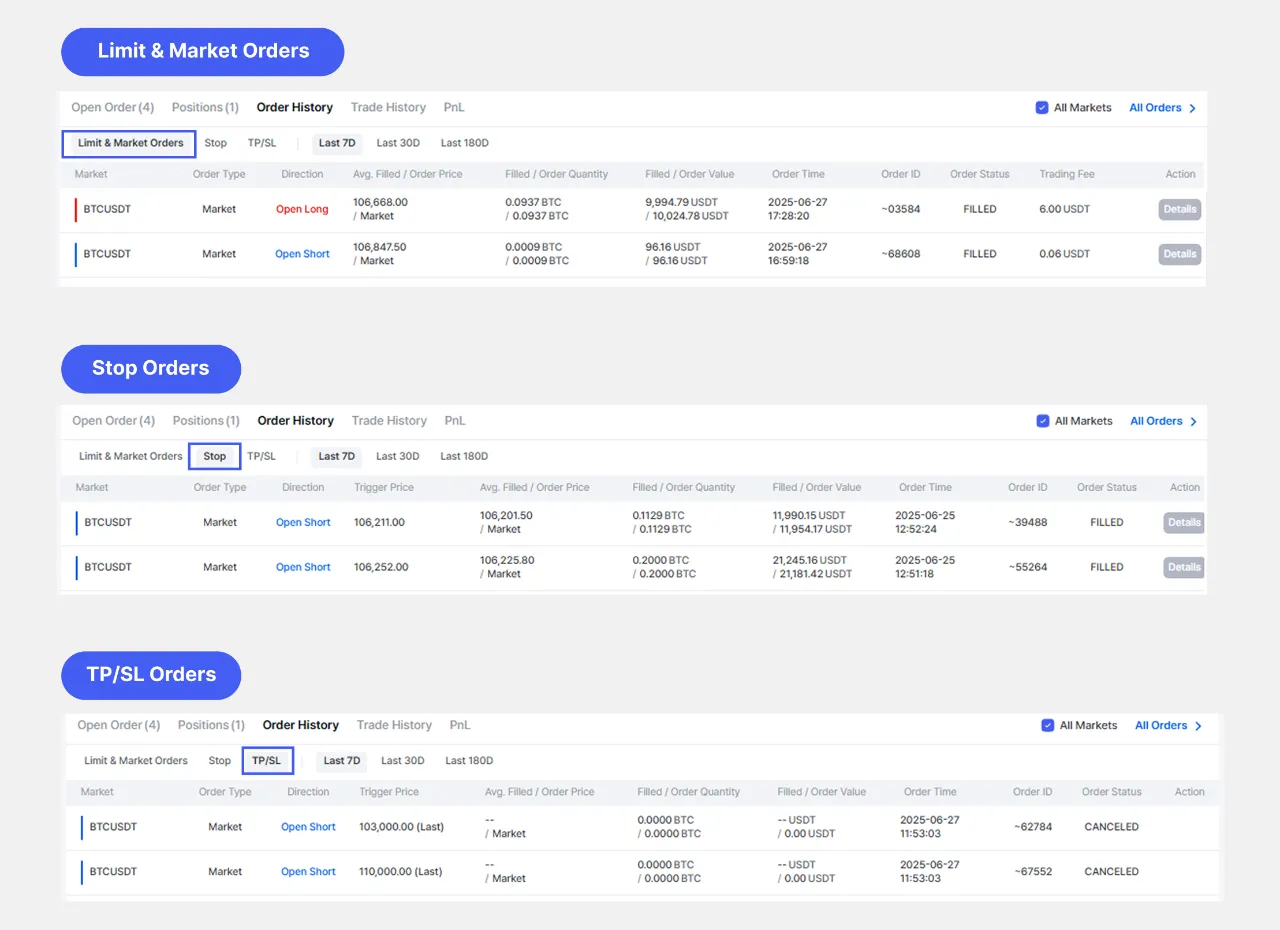Click the blue Limit & Market Orders heading
1280x930 pixels.
click(x=203, y=52)
